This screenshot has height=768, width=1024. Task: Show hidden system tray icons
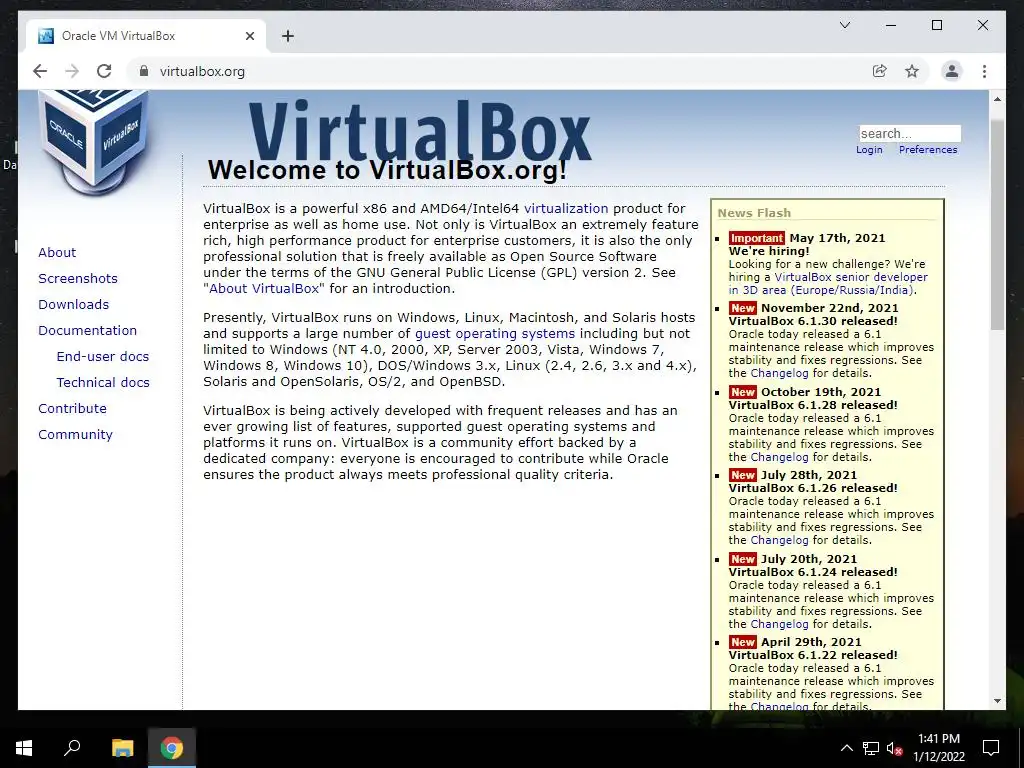coord(846,748)
